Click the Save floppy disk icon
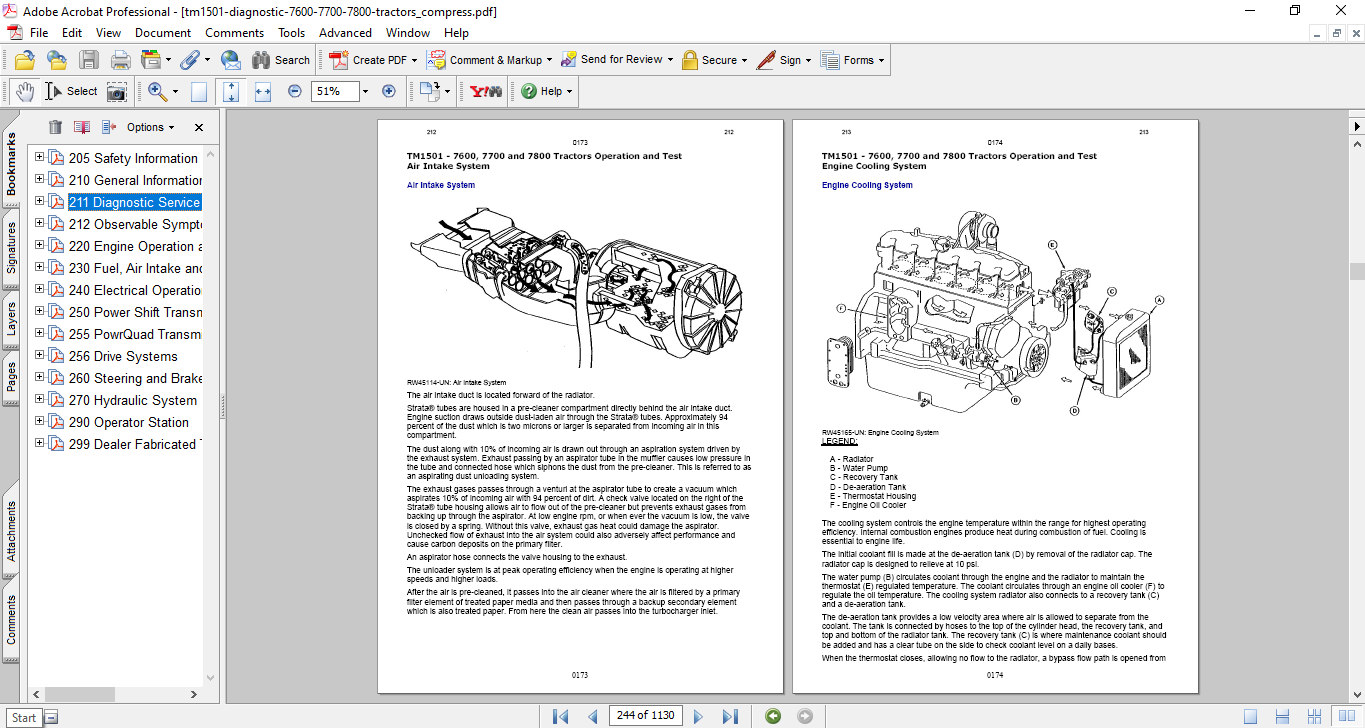 click(x=89, y=60)
